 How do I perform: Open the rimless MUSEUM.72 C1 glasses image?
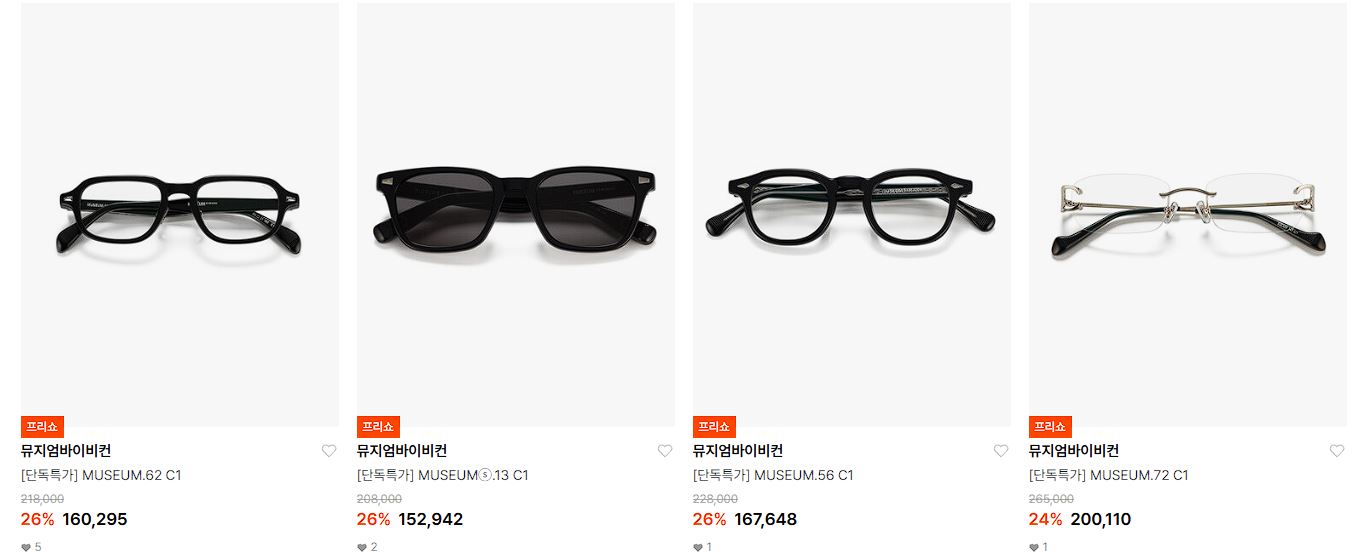1188,215
